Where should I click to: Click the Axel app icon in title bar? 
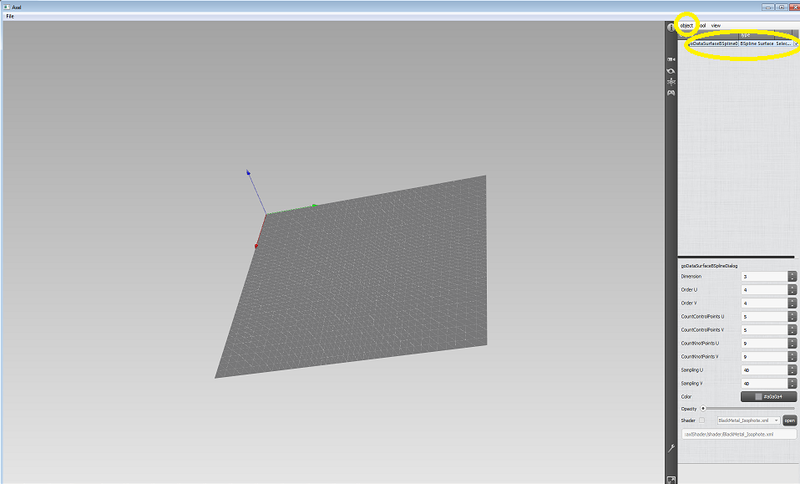[x=6, y=5]
